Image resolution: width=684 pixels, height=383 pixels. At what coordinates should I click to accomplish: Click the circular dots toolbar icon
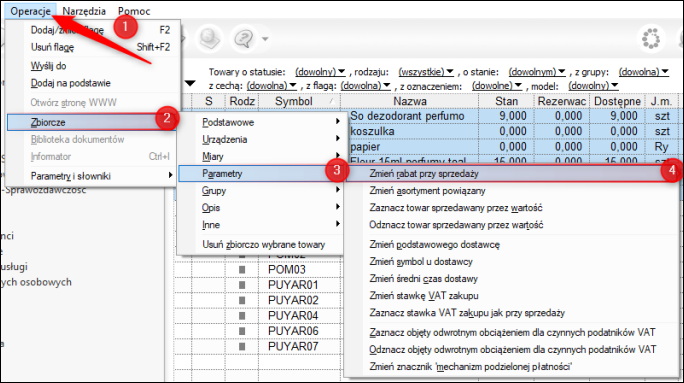pos(651,39)
